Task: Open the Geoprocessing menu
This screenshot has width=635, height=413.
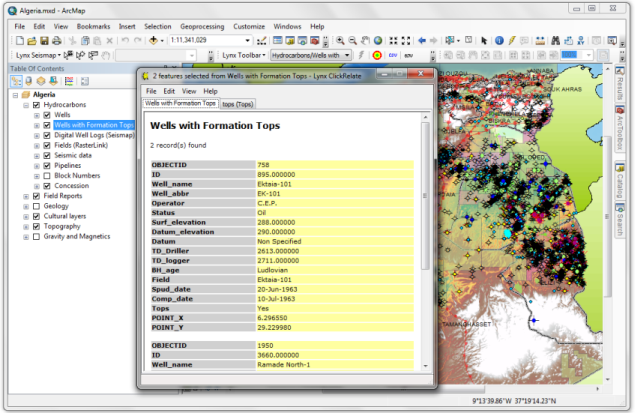Action: (202, 26)
